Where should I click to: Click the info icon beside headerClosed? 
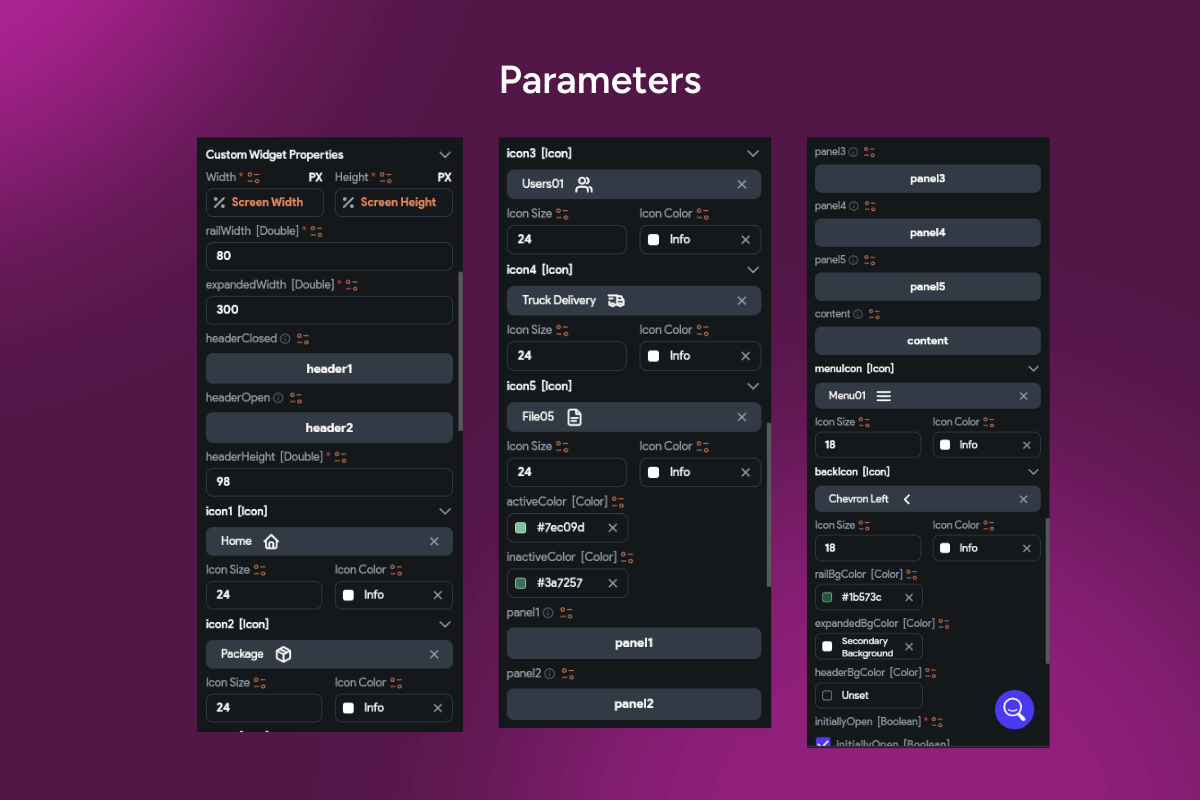285,339
